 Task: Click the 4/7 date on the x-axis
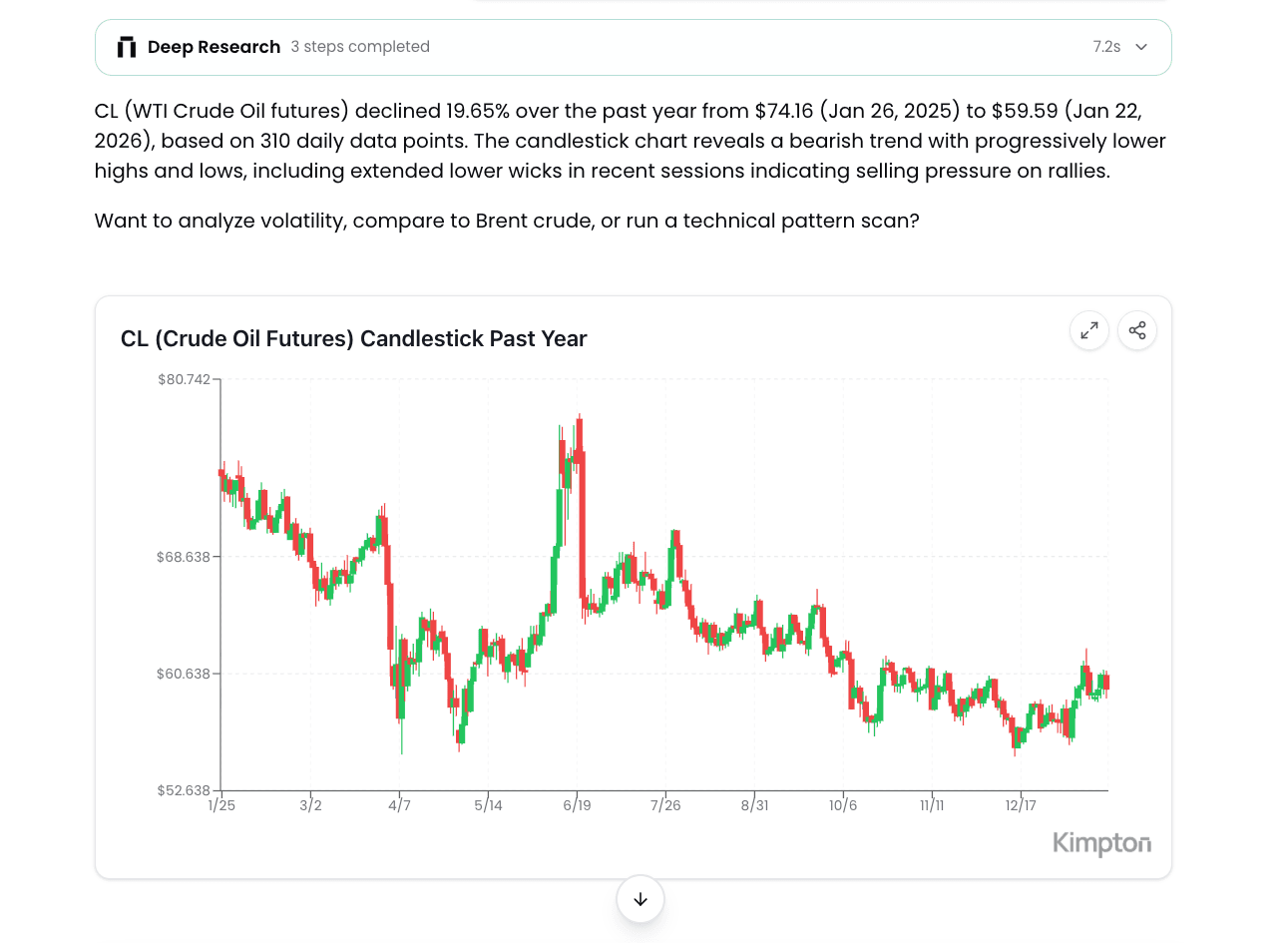click(x=399, y=805)
